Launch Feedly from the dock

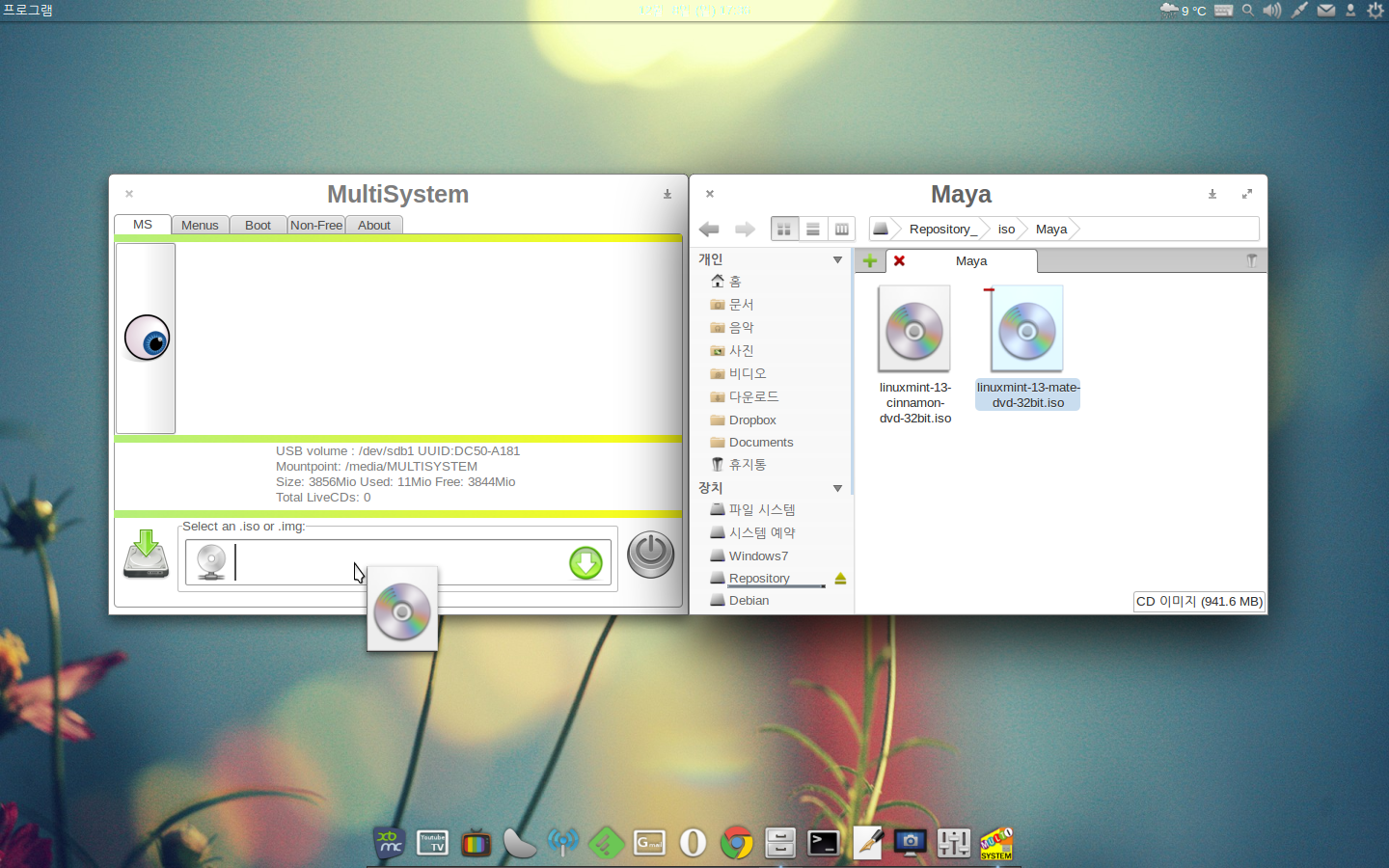(x=607, y=843)
